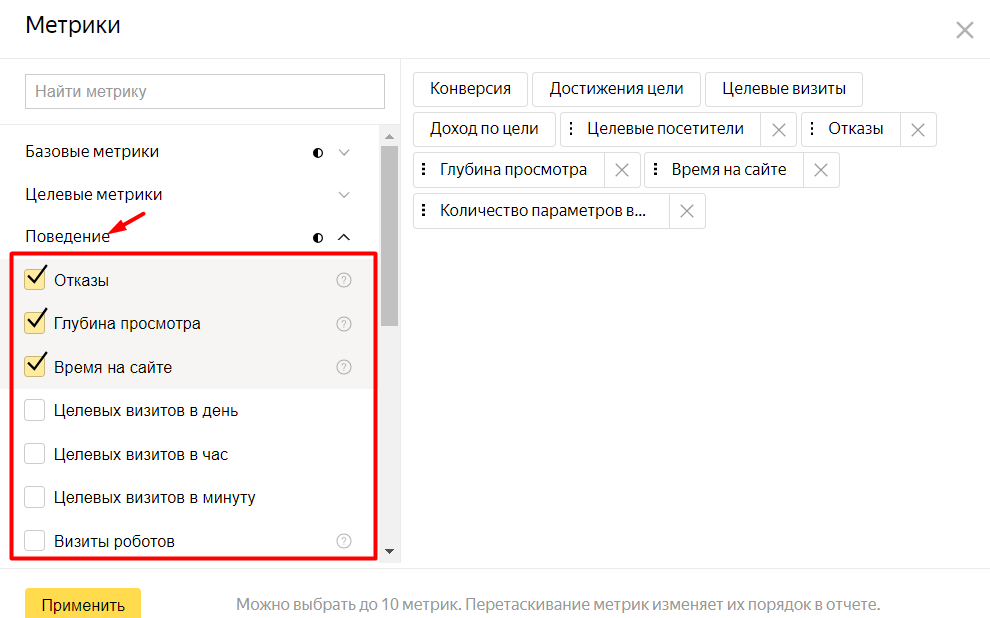
Task: Click the Целевые посетители chip label
Action: click(665, 129)
